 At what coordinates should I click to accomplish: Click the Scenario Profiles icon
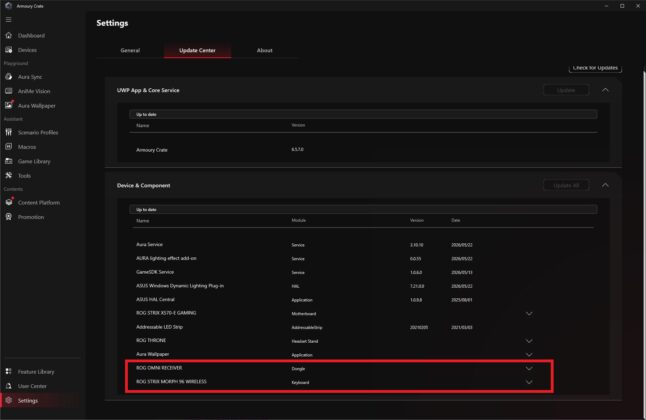point(9,132)
